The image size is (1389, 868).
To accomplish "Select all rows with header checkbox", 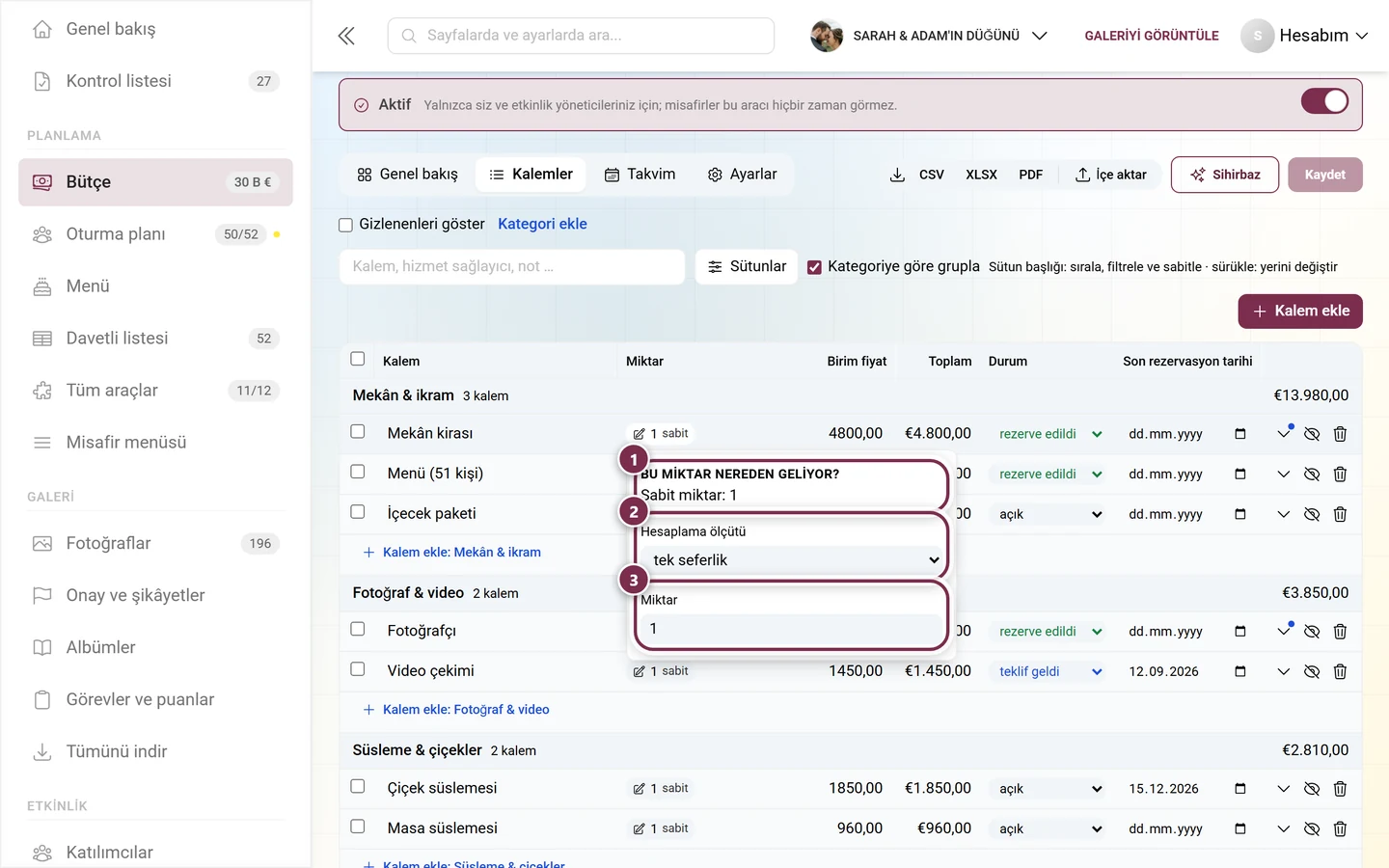I will (x=358, y=359).
